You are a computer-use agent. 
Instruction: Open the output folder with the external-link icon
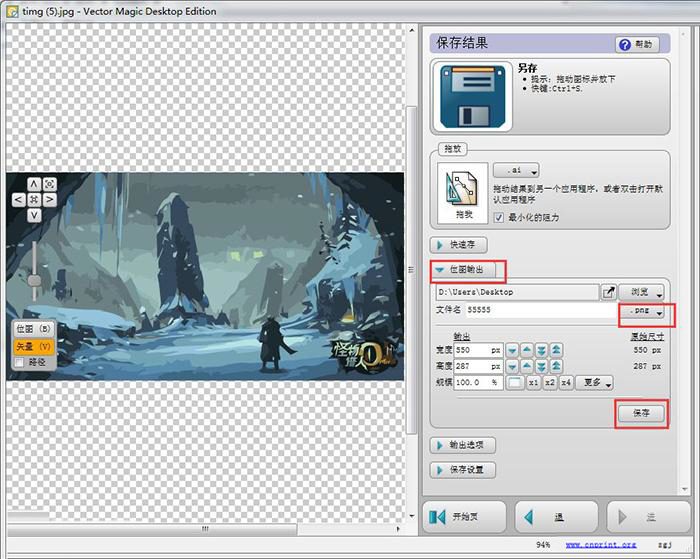[608, 292]
